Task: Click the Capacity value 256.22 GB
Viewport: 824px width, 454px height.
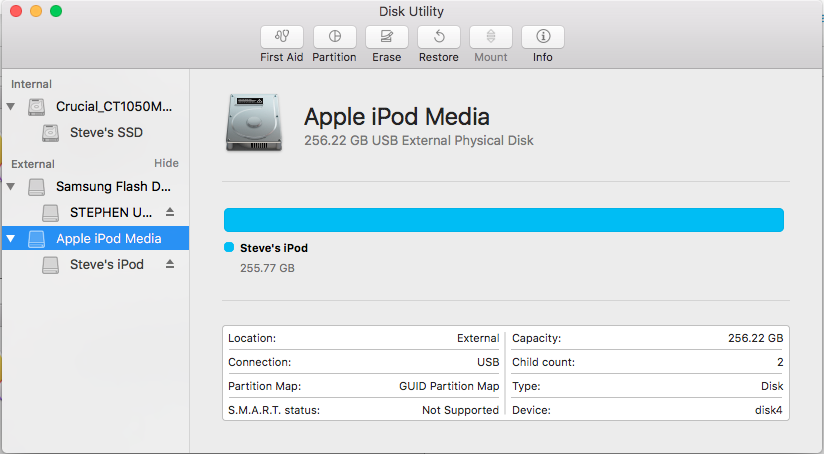Action: pos(756,338)
